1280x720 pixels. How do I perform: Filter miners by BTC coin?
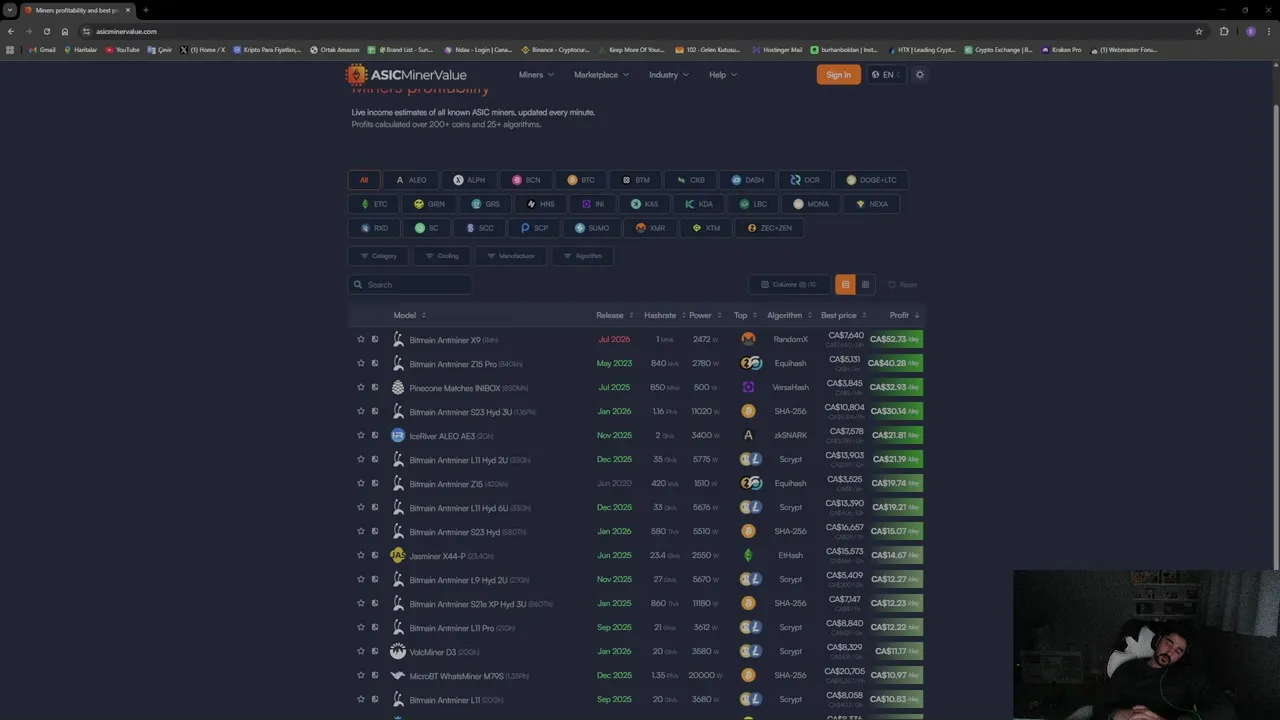click(581, 180)
